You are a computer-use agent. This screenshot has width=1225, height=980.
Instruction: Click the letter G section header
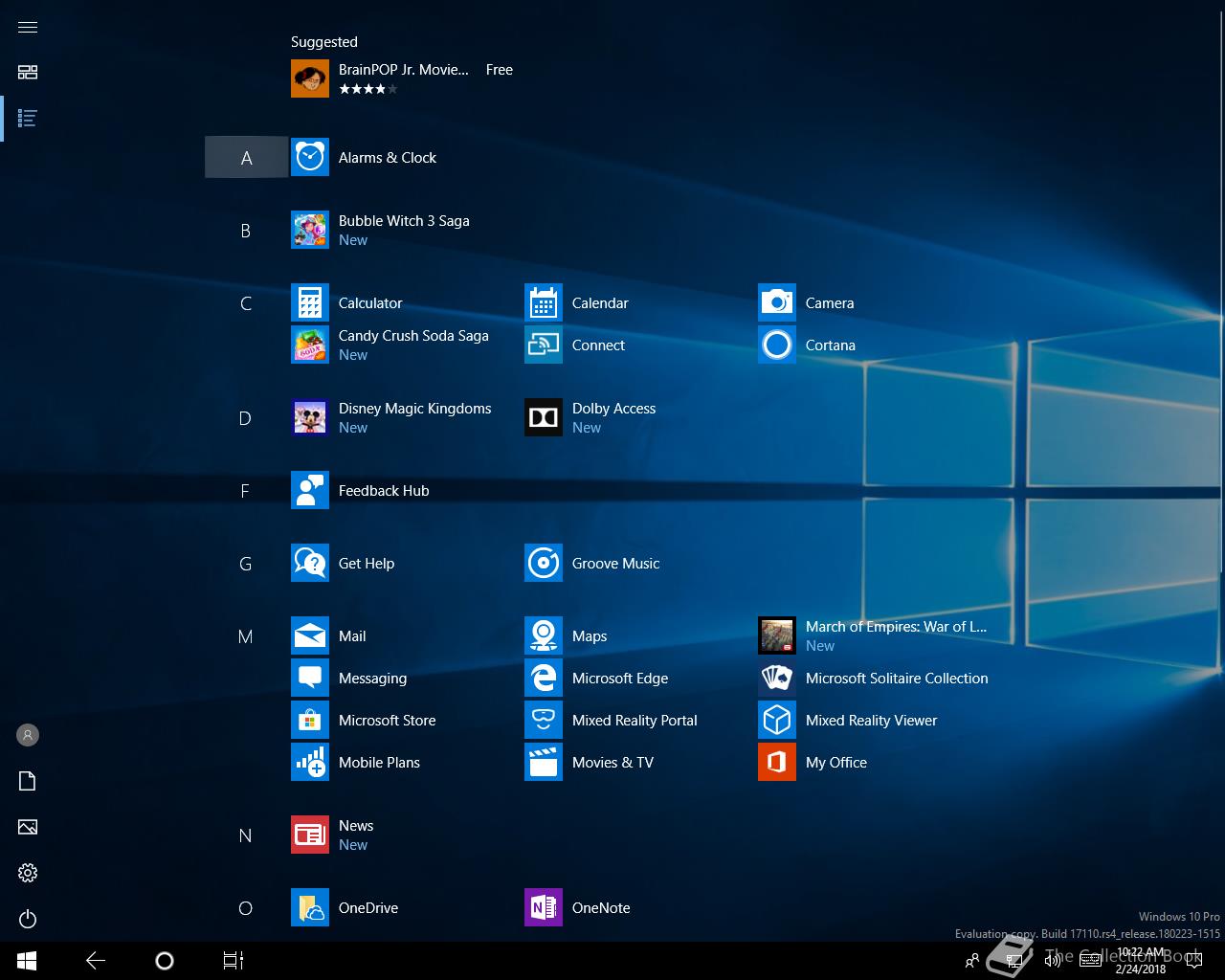(x=246, y=564)
